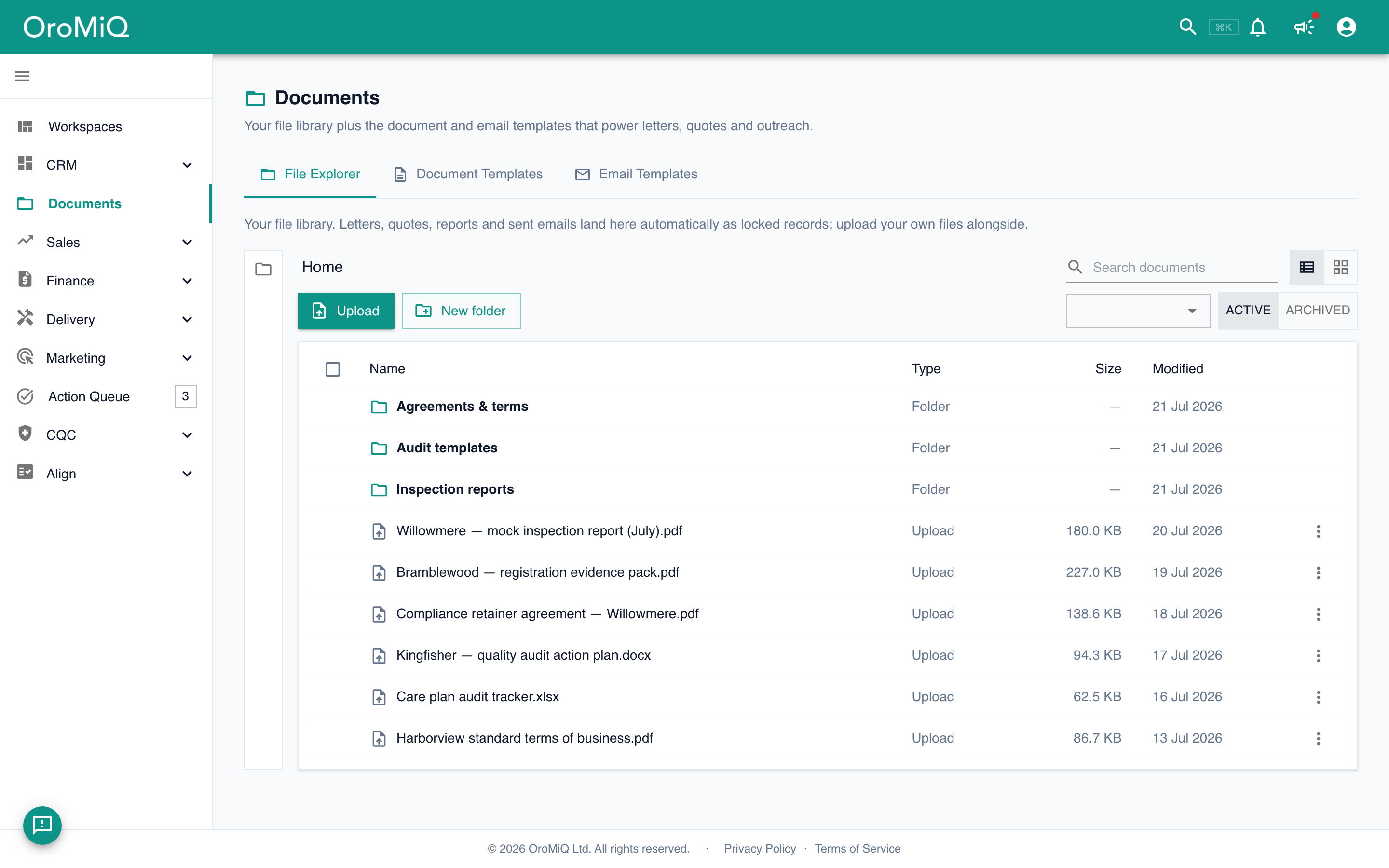Open the Inspection reports folder
This screenshot has width=1389, height=868.
(x=455, y=489)
